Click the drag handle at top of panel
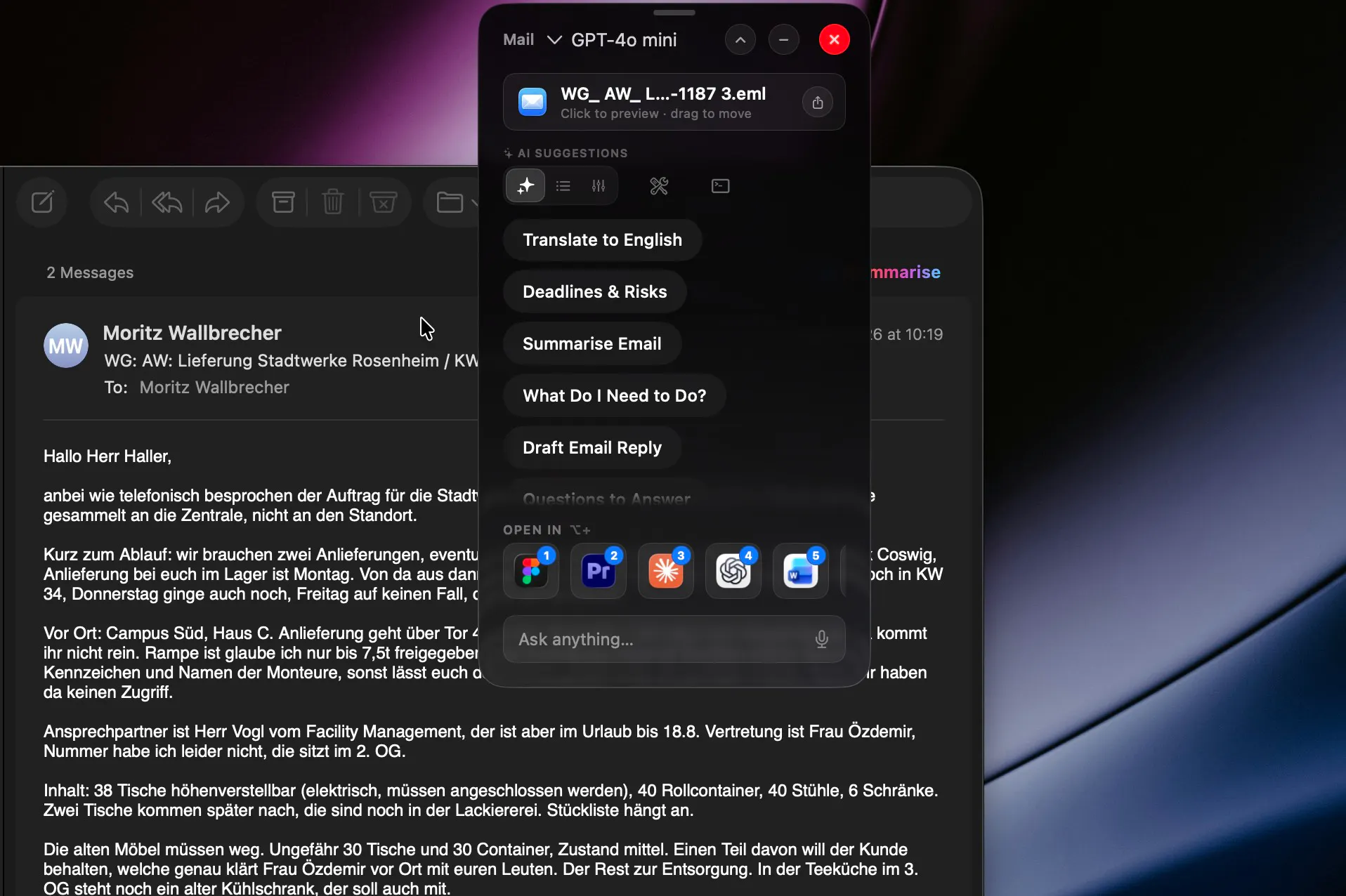The height and width of the screenshot is (896, 1346). pos(674,13)
